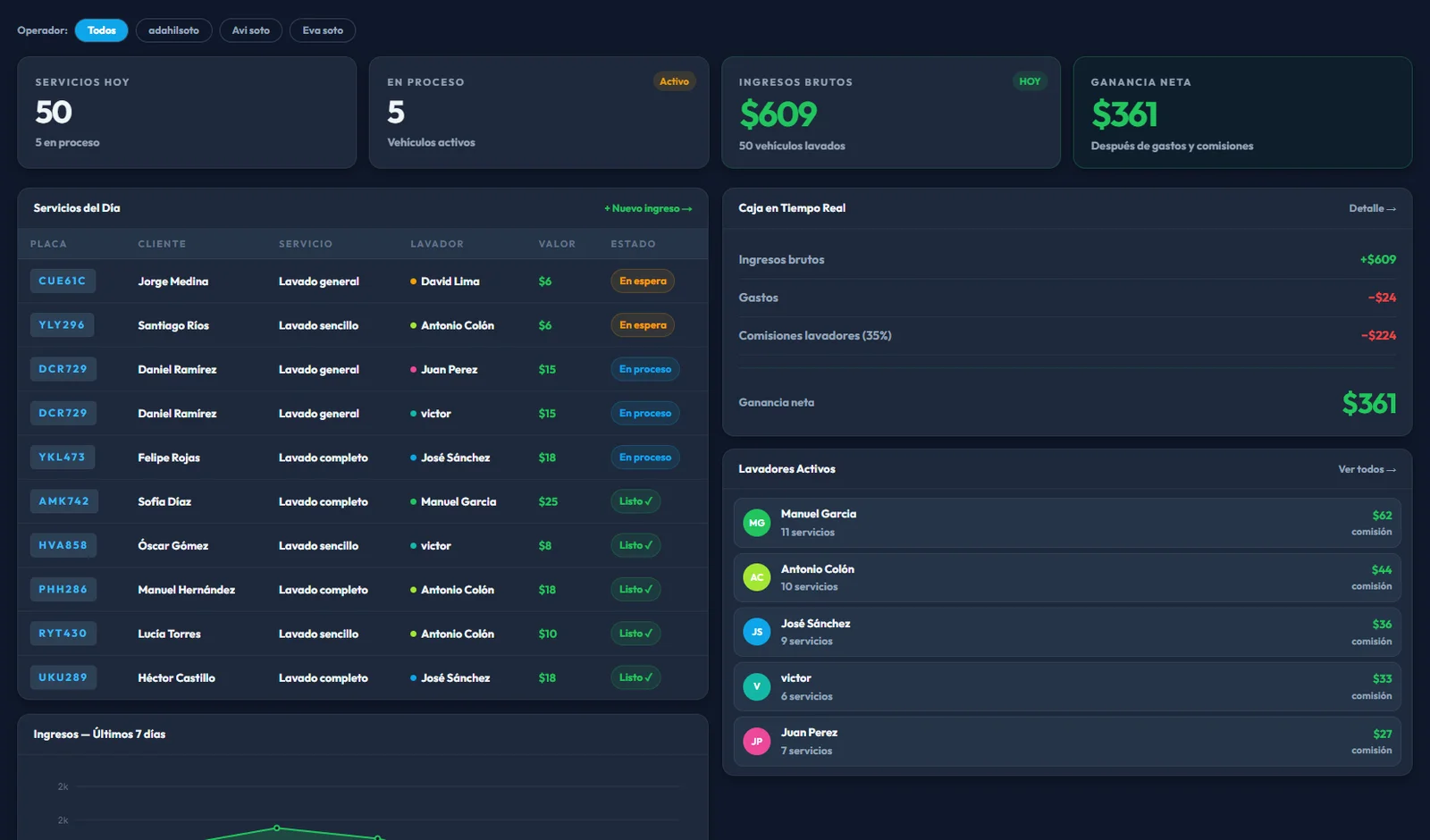Click Listo status for Héctor Castillo
Image resolution: width=1430 pixels, height=840 pixels.
(x=635, y=677)
